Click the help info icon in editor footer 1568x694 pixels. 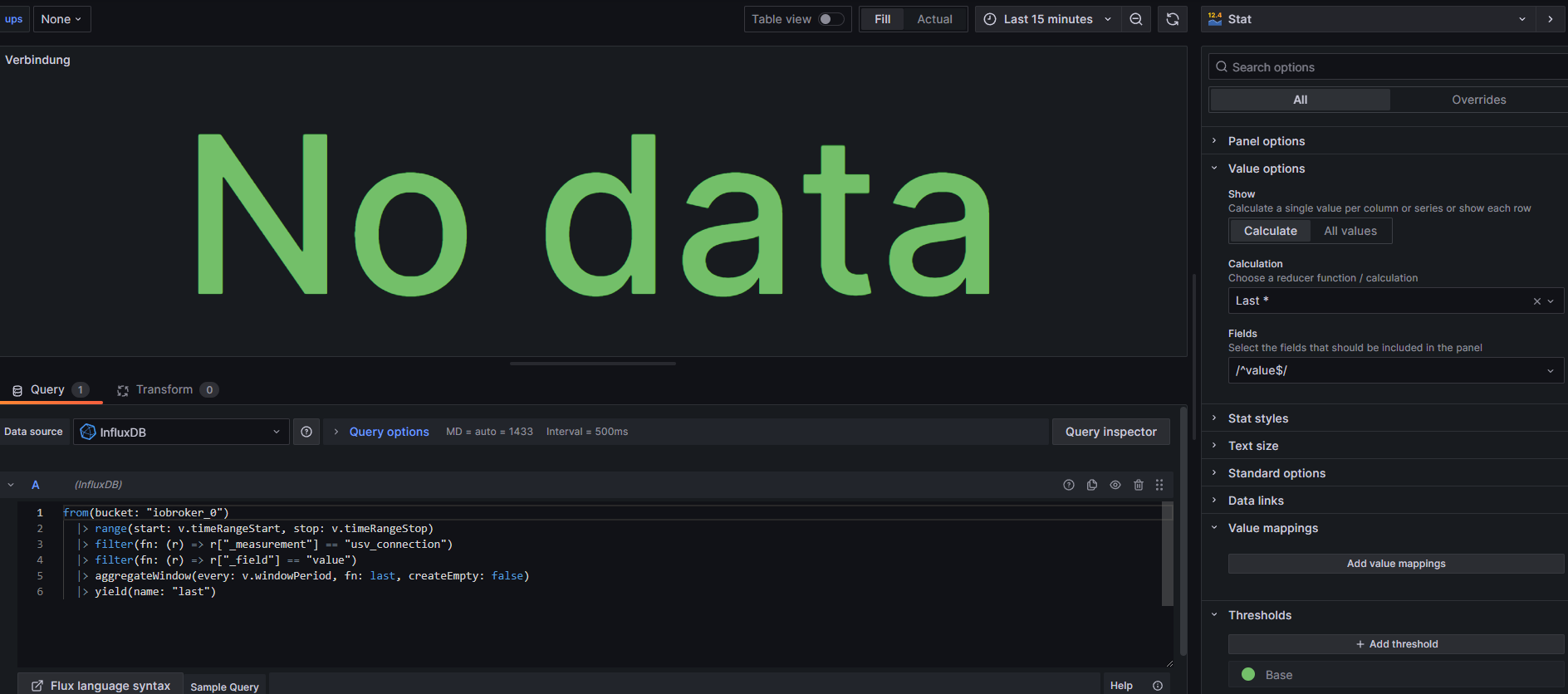(1158, 686)
